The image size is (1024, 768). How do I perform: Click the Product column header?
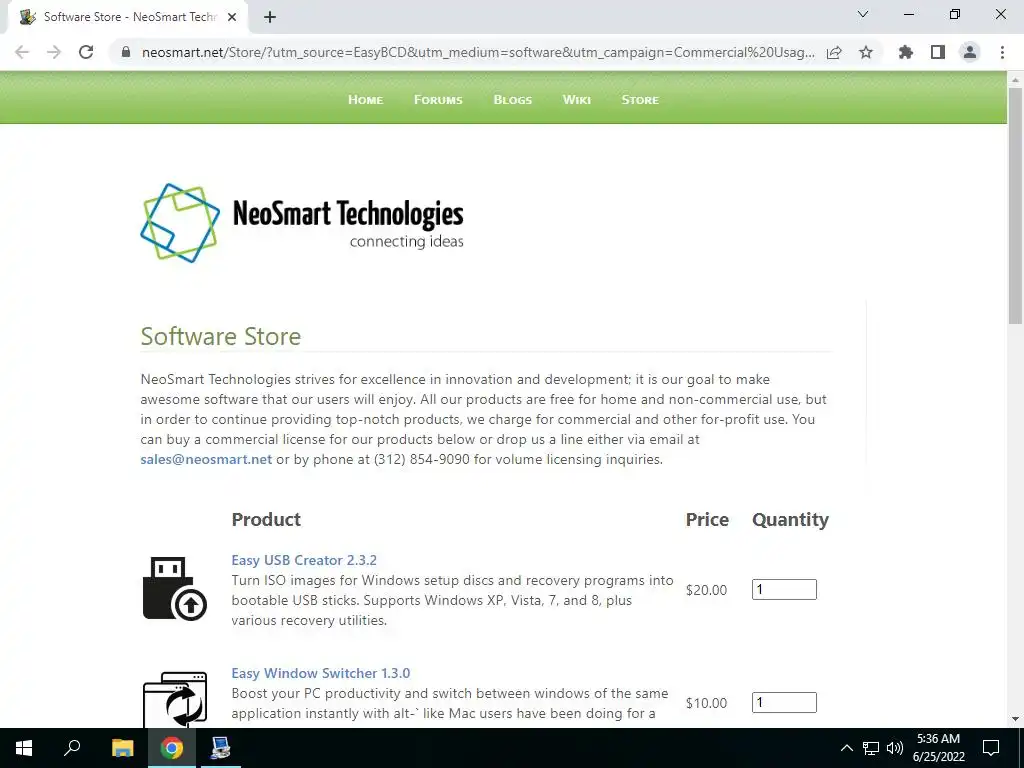pyautogui.click(x=266, y=519)
